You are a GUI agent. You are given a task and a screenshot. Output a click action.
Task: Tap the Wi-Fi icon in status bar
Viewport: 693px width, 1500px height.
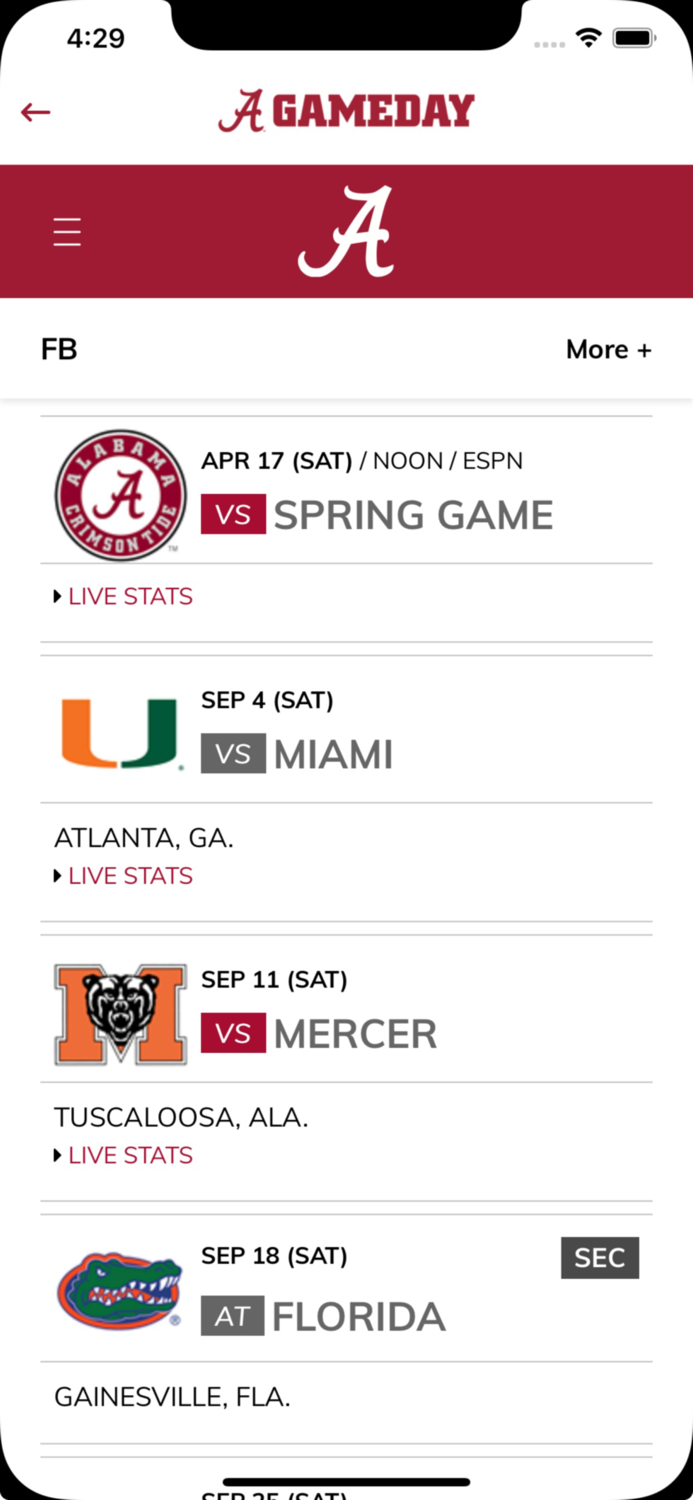pyautogui.click(x=588, y=37)
